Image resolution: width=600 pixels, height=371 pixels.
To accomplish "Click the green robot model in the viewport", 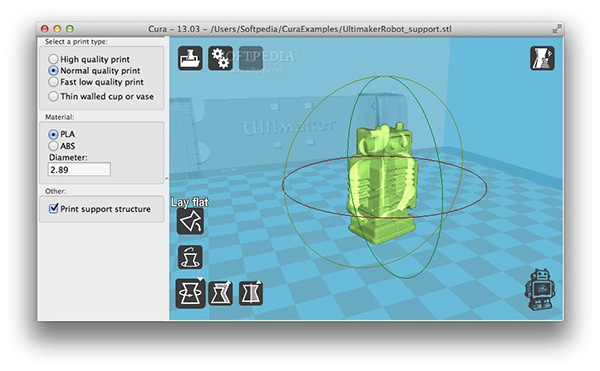I will click(382, 184).
